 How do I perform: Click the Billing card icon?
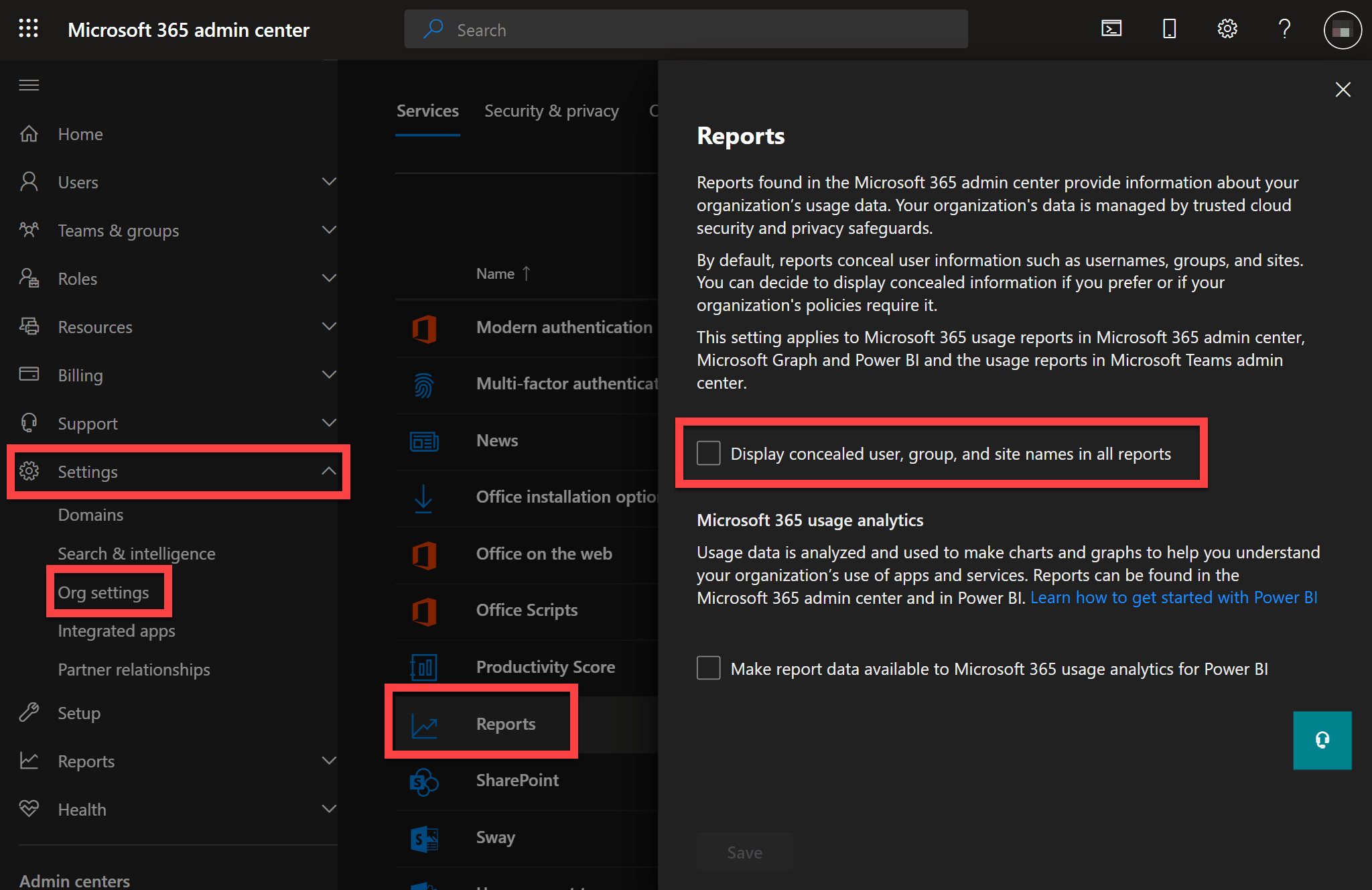click(29, 374)
